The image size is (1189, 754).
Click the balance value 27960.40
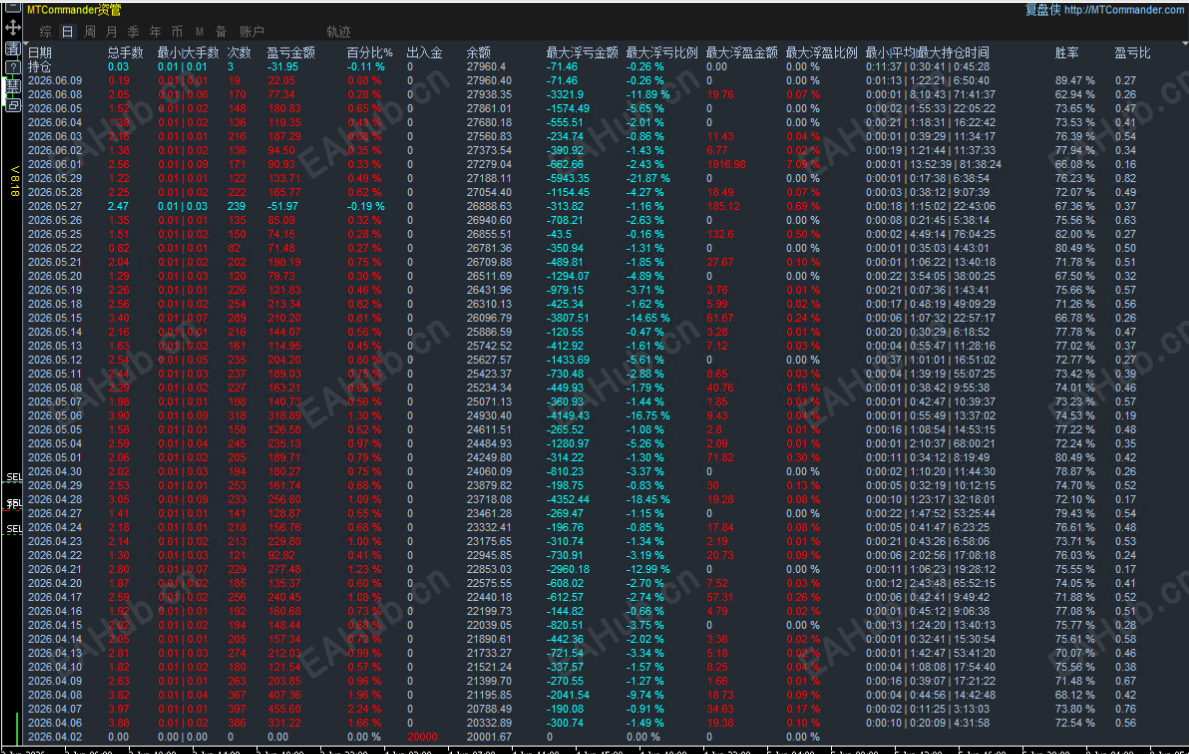pyautogui.click(x=489, y=80)
